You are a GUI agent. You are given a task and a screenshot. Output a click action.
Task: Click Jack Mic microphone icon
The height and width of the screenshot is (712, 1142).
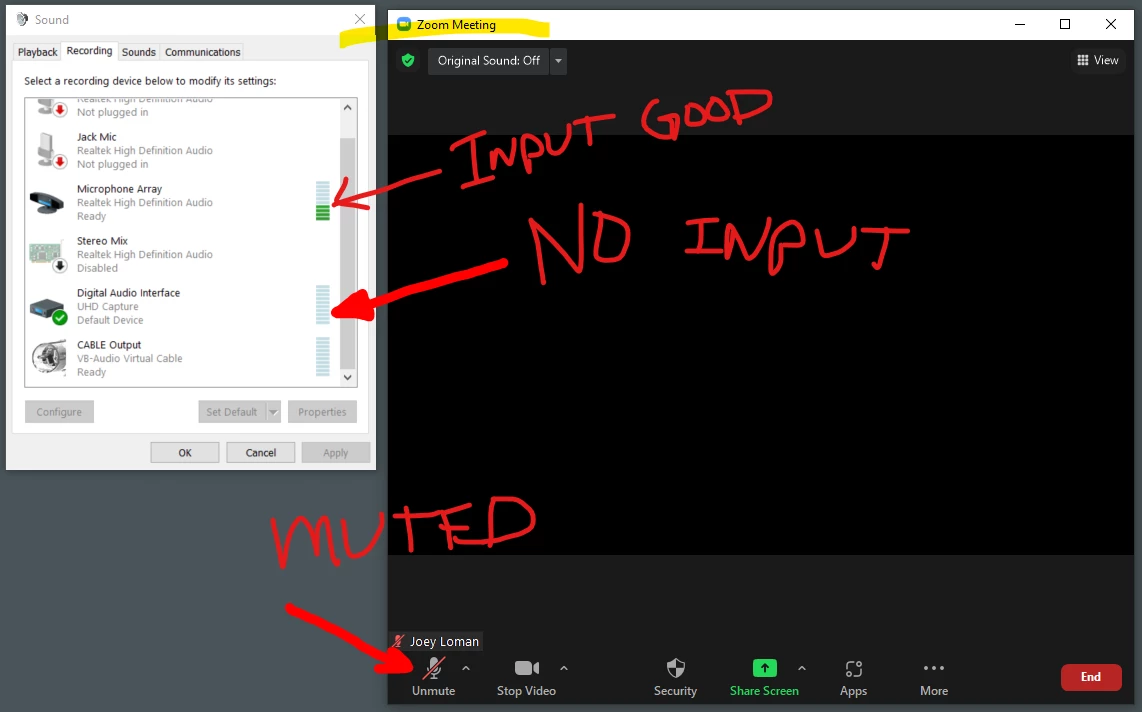point(50,150)
